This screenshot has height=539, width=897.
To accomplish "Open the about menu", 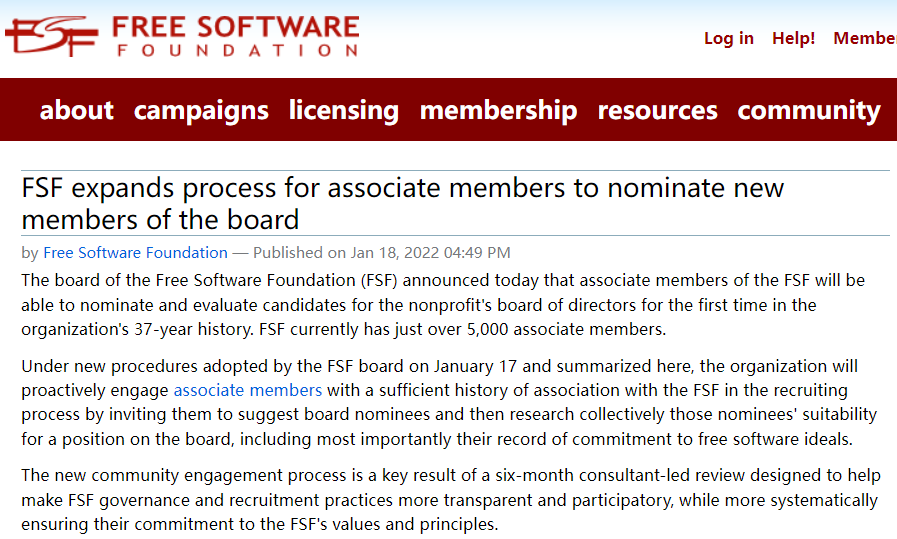I will tap(77, 110).
